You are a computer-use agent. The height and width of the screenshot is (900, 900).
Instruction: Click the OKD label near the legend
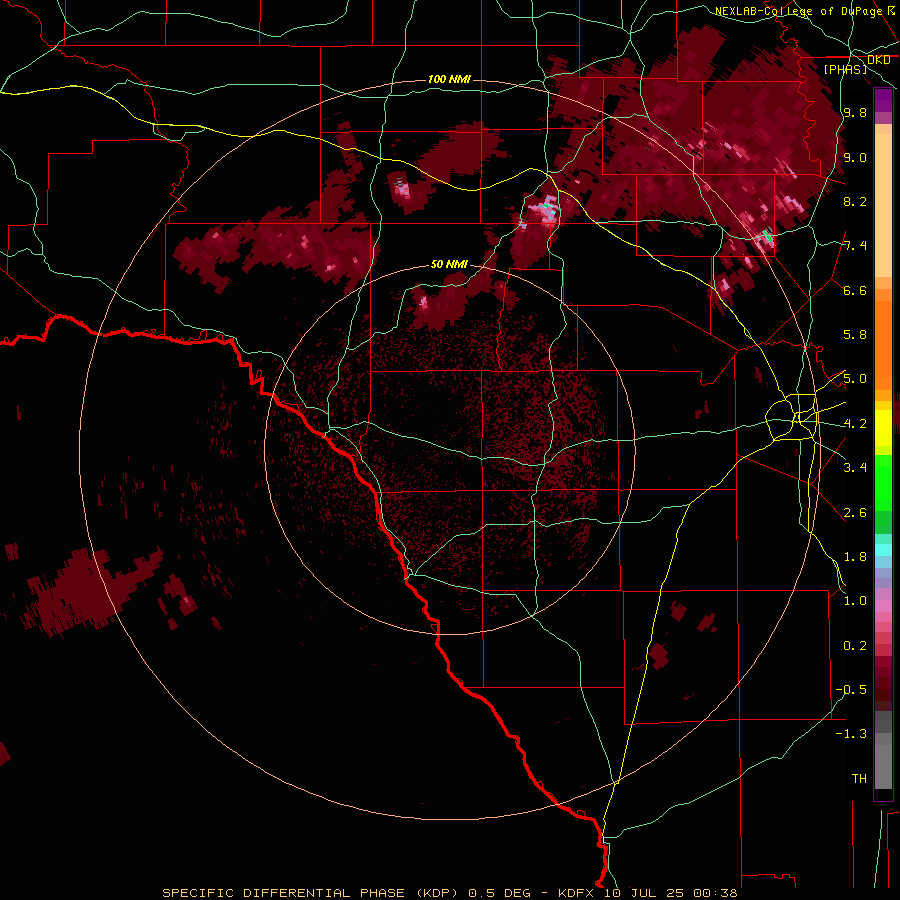point(879,60)
